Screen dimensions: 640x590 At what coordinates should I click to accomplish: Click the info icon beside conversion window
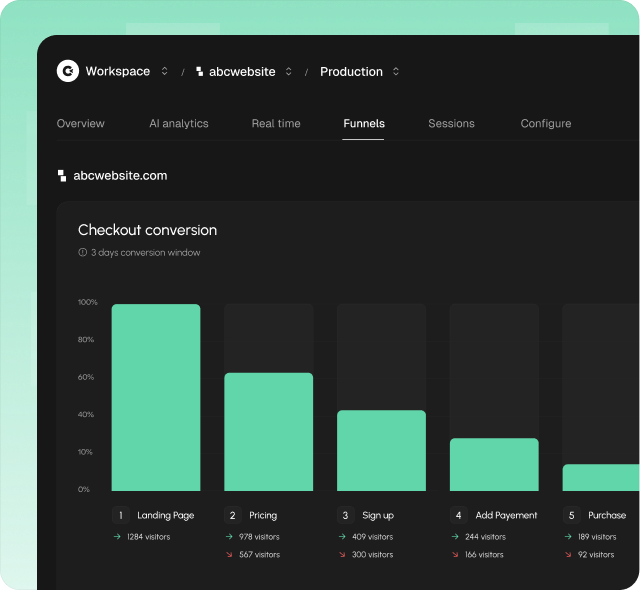click(x=82, y=253)
